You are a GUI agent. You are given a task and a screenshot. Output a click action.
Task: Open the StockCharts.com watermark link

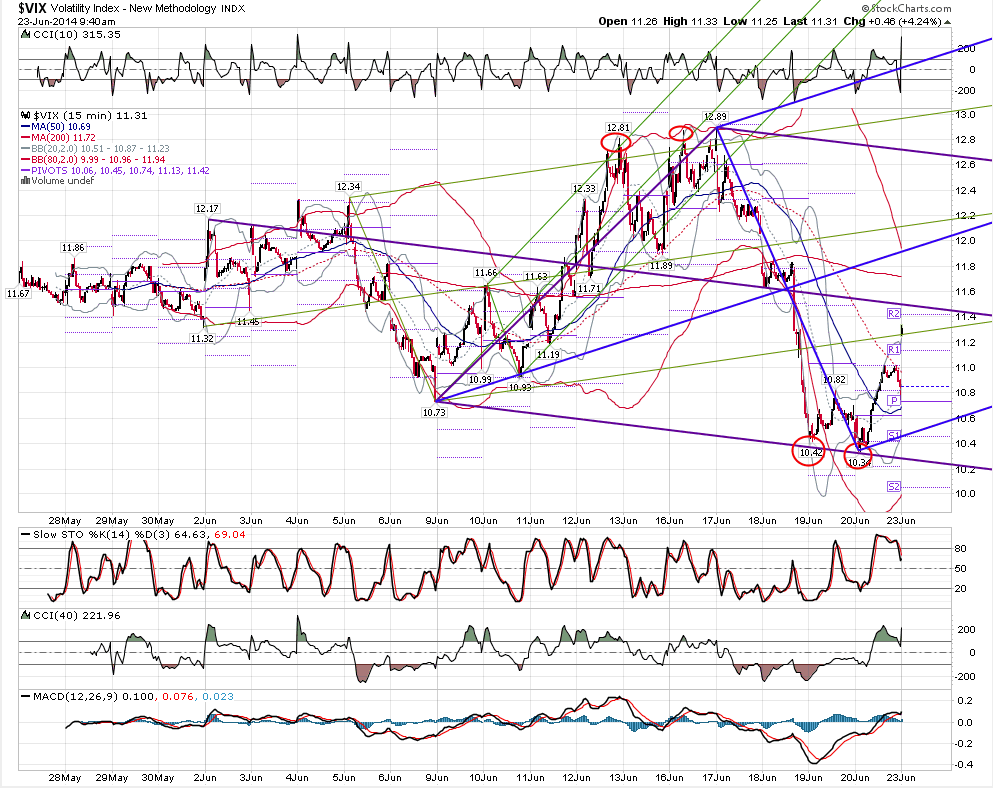(907, 8)
